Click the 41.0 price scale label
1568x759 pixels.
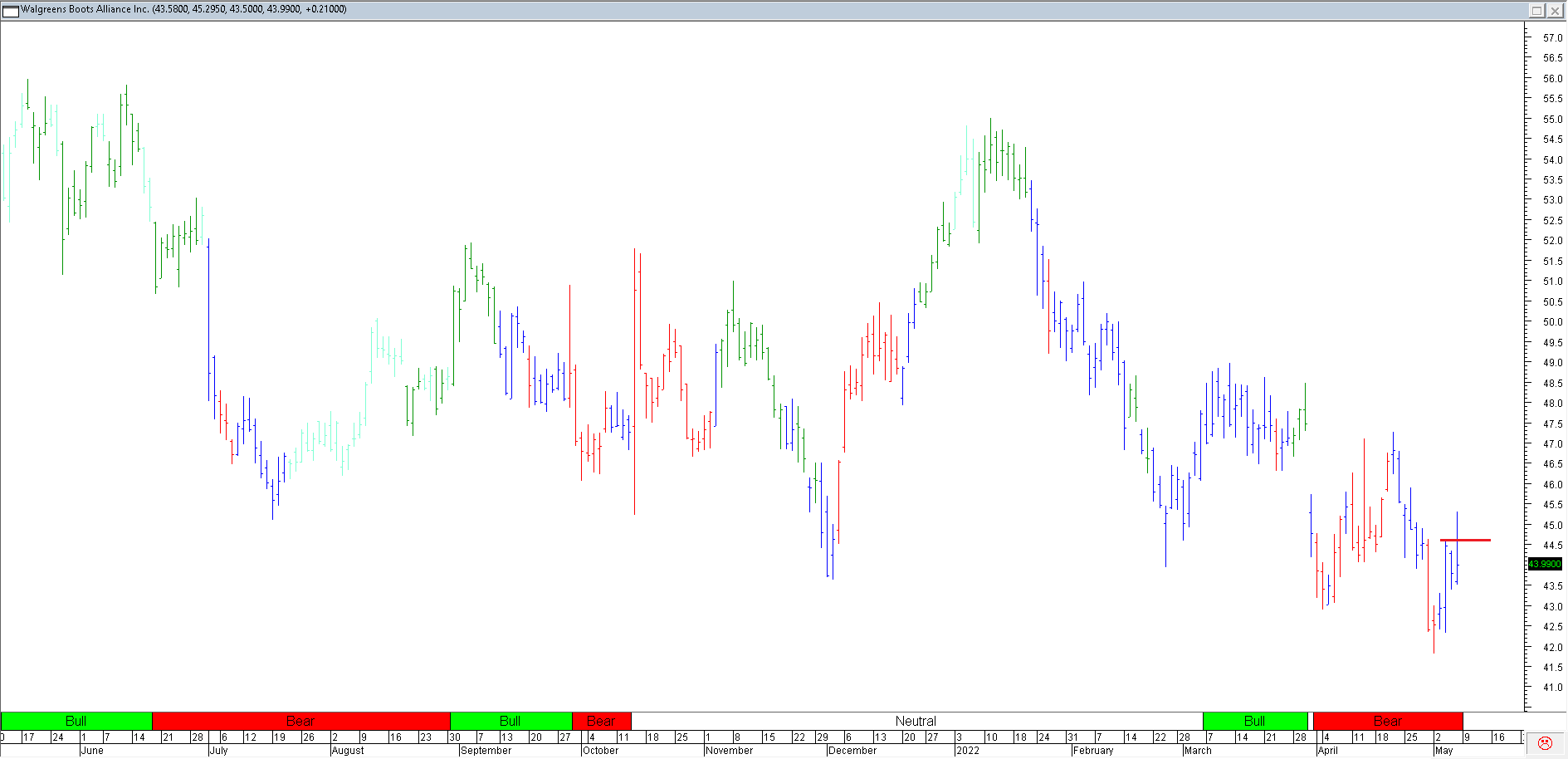coord(1552,688)
